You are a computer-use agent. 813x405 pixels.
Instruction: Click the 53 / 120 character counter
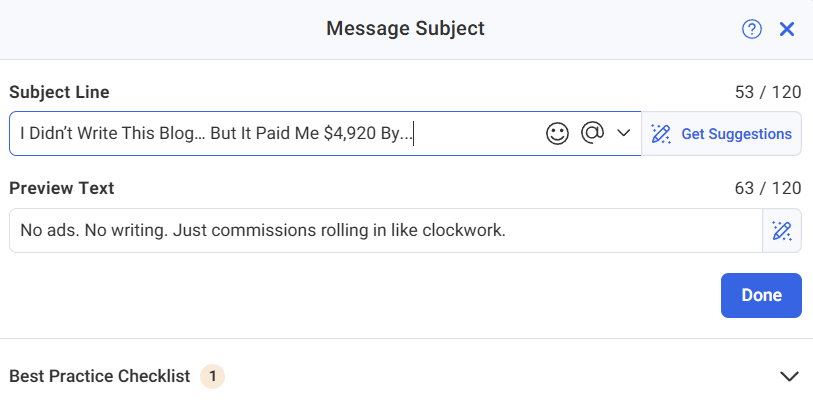768,92
